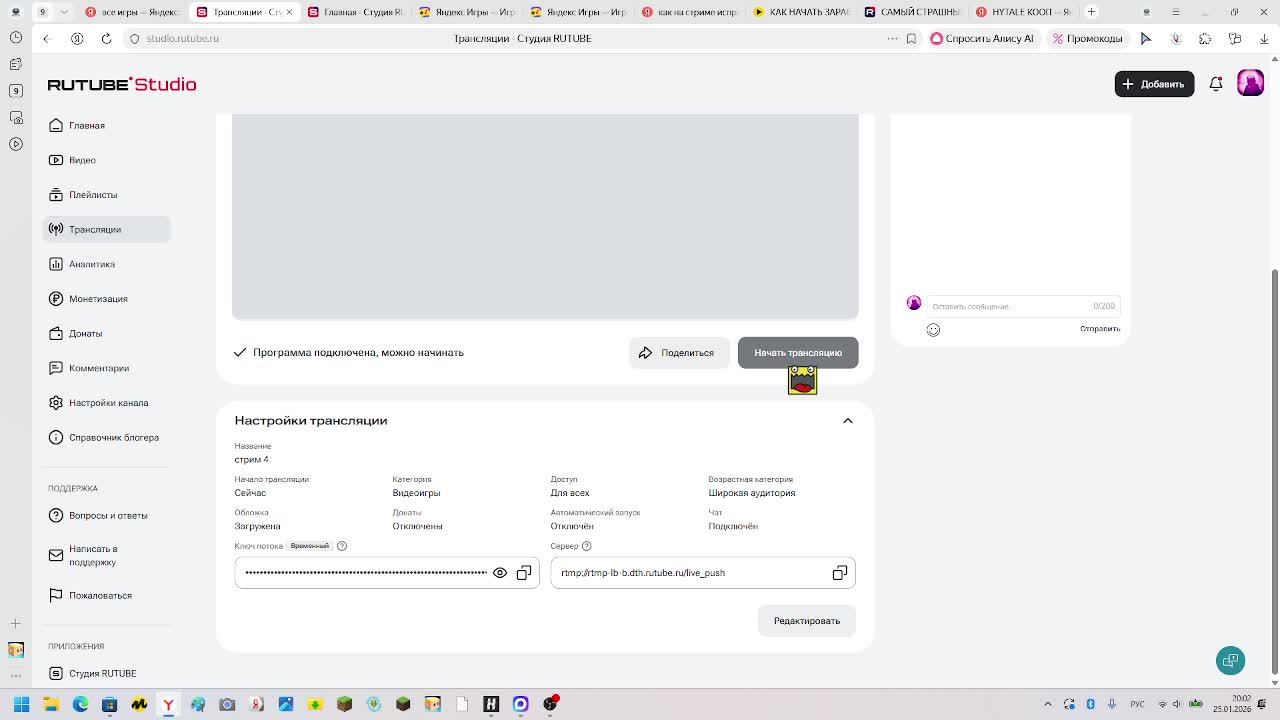This screenshot has width=1280, height=720.
Task: Open a new browser tab
Action: (x=1091, y=12)
